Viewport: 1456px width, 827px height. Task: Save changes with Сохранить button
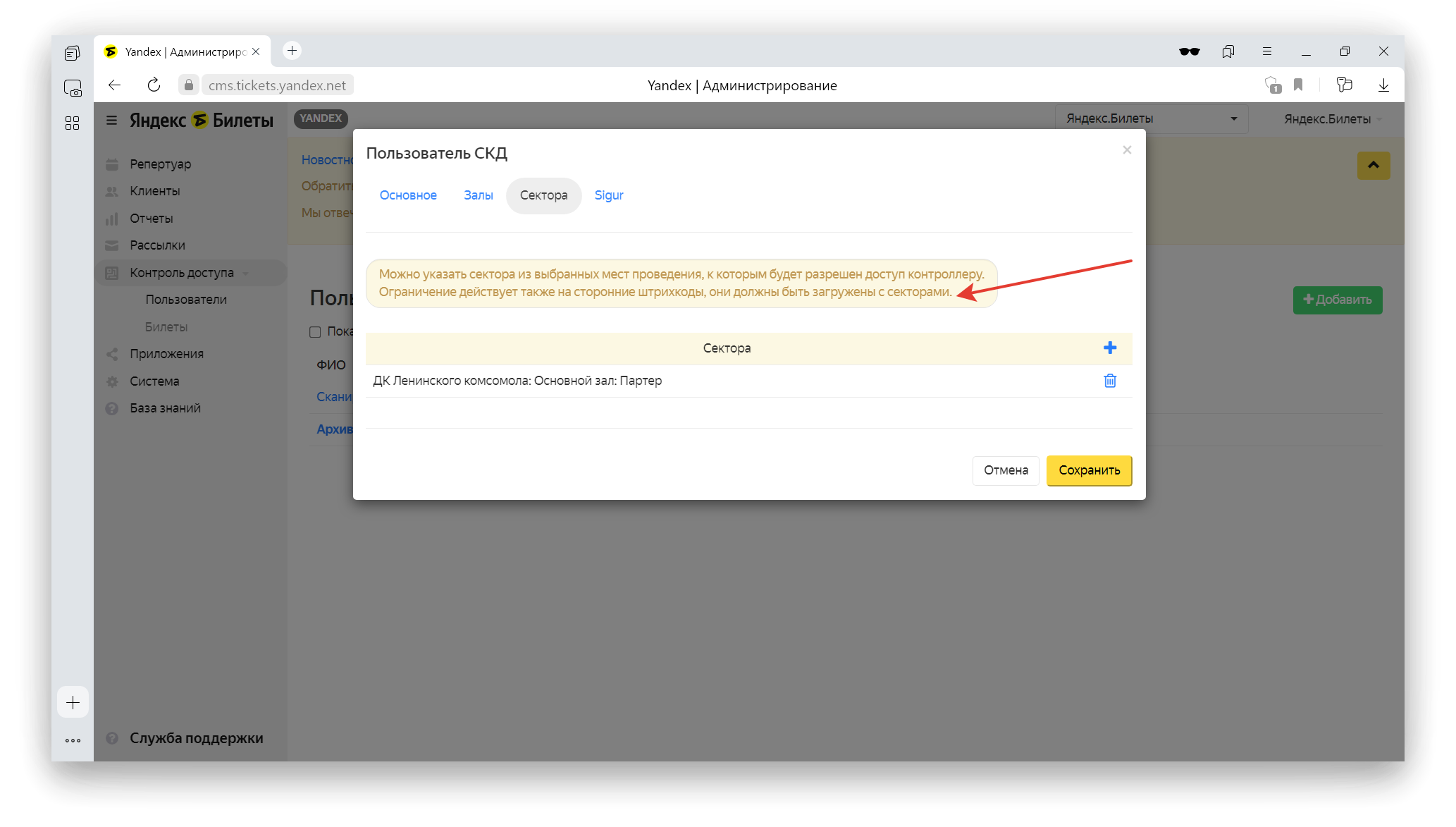[1089, 470]
